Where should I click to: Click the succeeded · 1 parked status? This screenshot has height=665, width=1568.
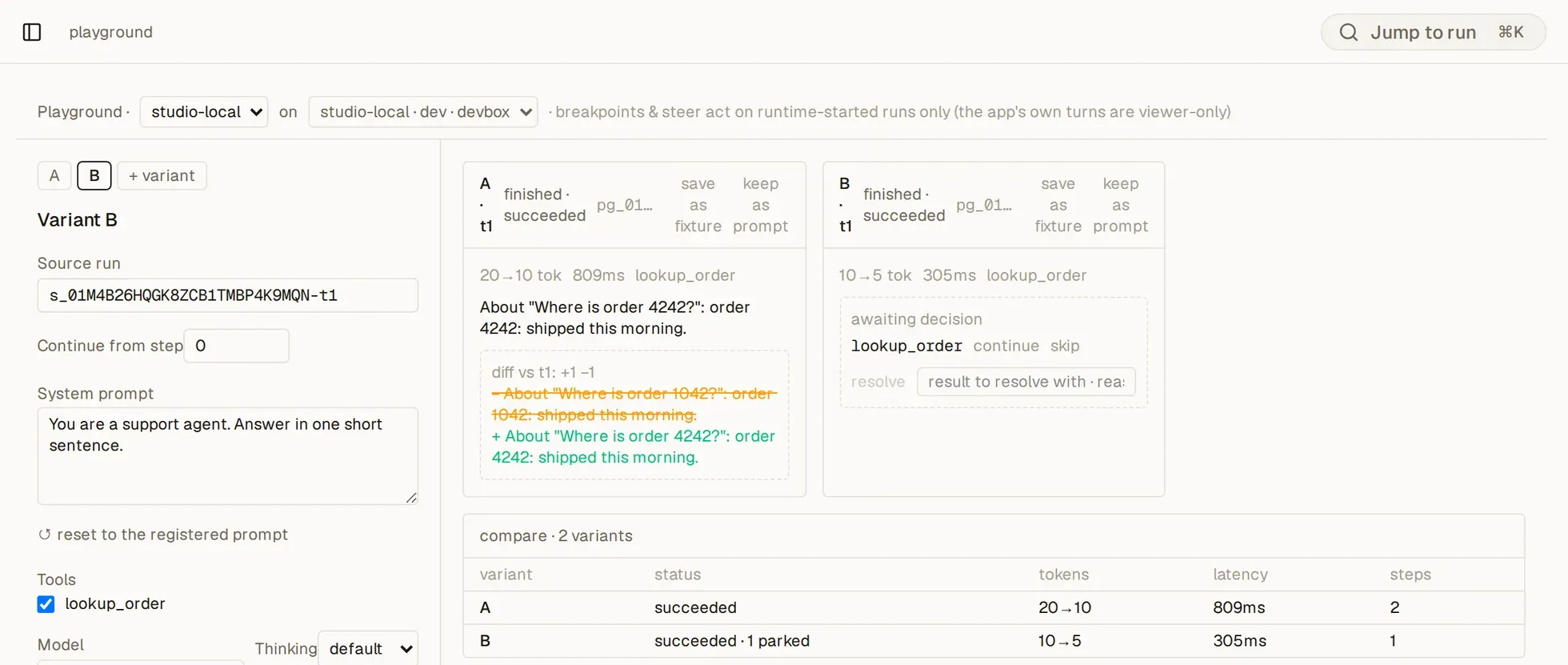pyautogui.click(x=732, y=641)
